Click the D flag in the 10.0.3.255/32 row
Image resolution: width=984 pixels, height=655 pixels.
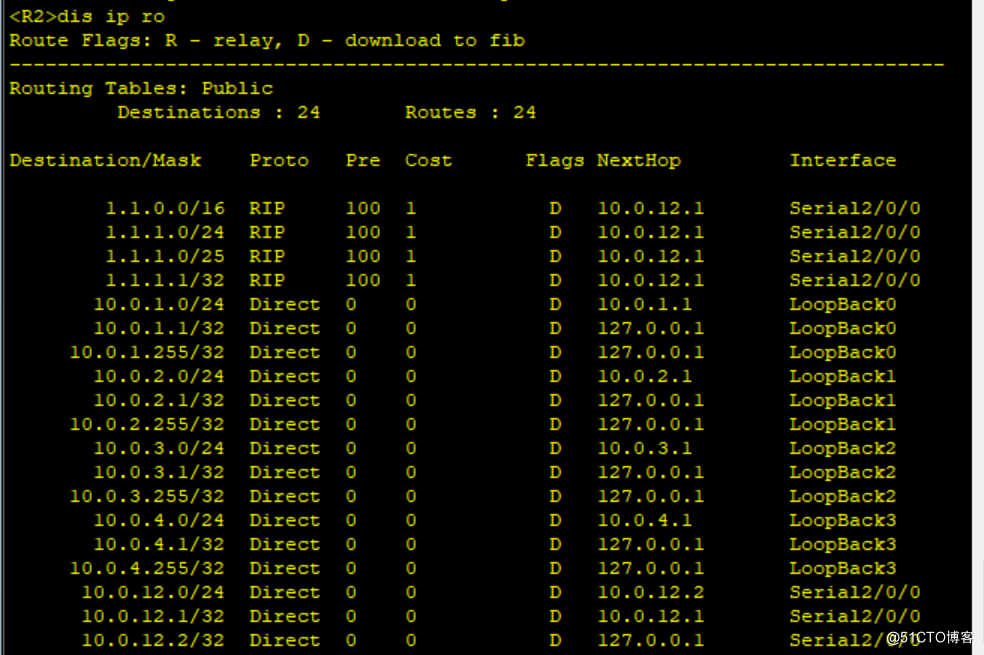click(x=555, y=496)
